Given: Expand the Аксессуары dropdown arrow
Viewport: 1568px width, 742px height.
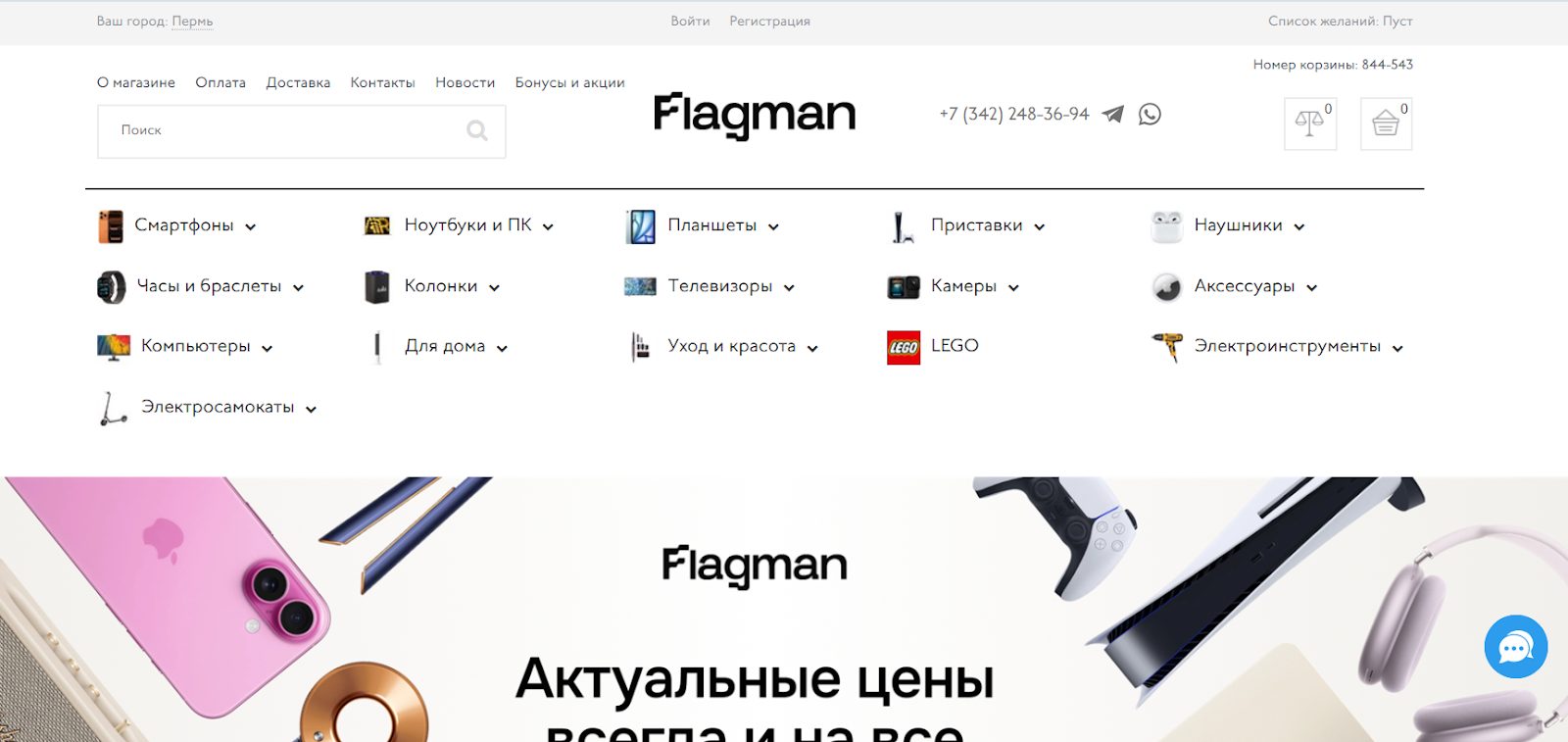Looking at the screenshot, I should coord(1311,288).
